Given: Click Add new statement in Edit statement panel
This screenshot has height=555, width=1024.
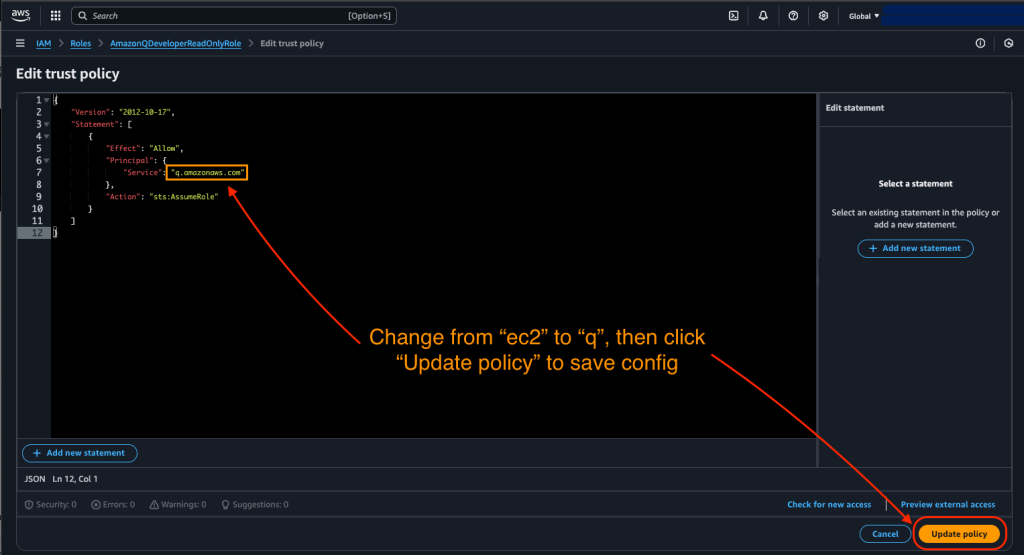Looking at the screenshot, I should [x=915, y=248].
